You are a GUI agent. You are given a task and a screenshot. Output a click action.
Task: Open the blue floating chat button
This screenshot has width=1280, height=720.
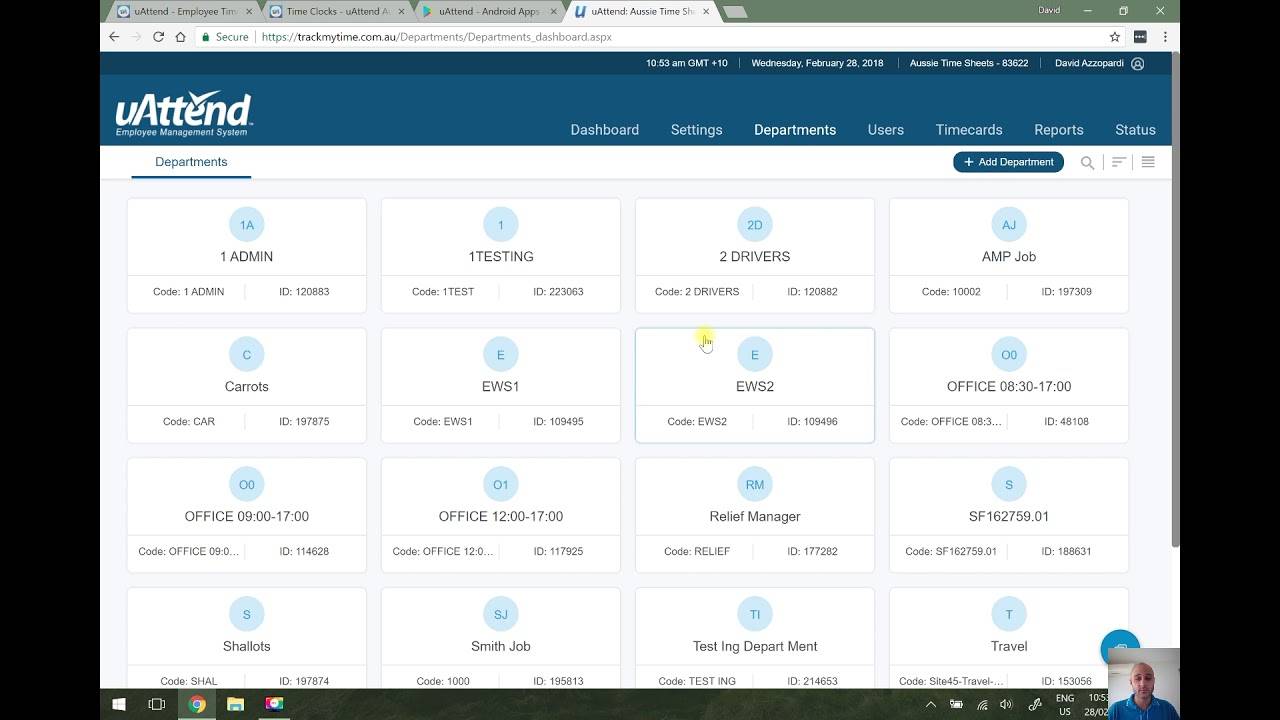[x=1120, y=649]
